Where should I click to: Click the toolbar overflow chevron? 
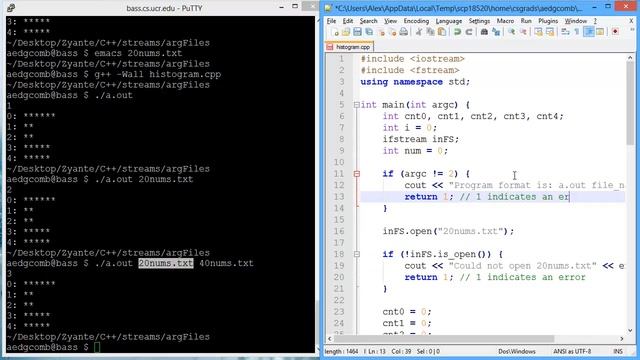click(x=632, y=30)
